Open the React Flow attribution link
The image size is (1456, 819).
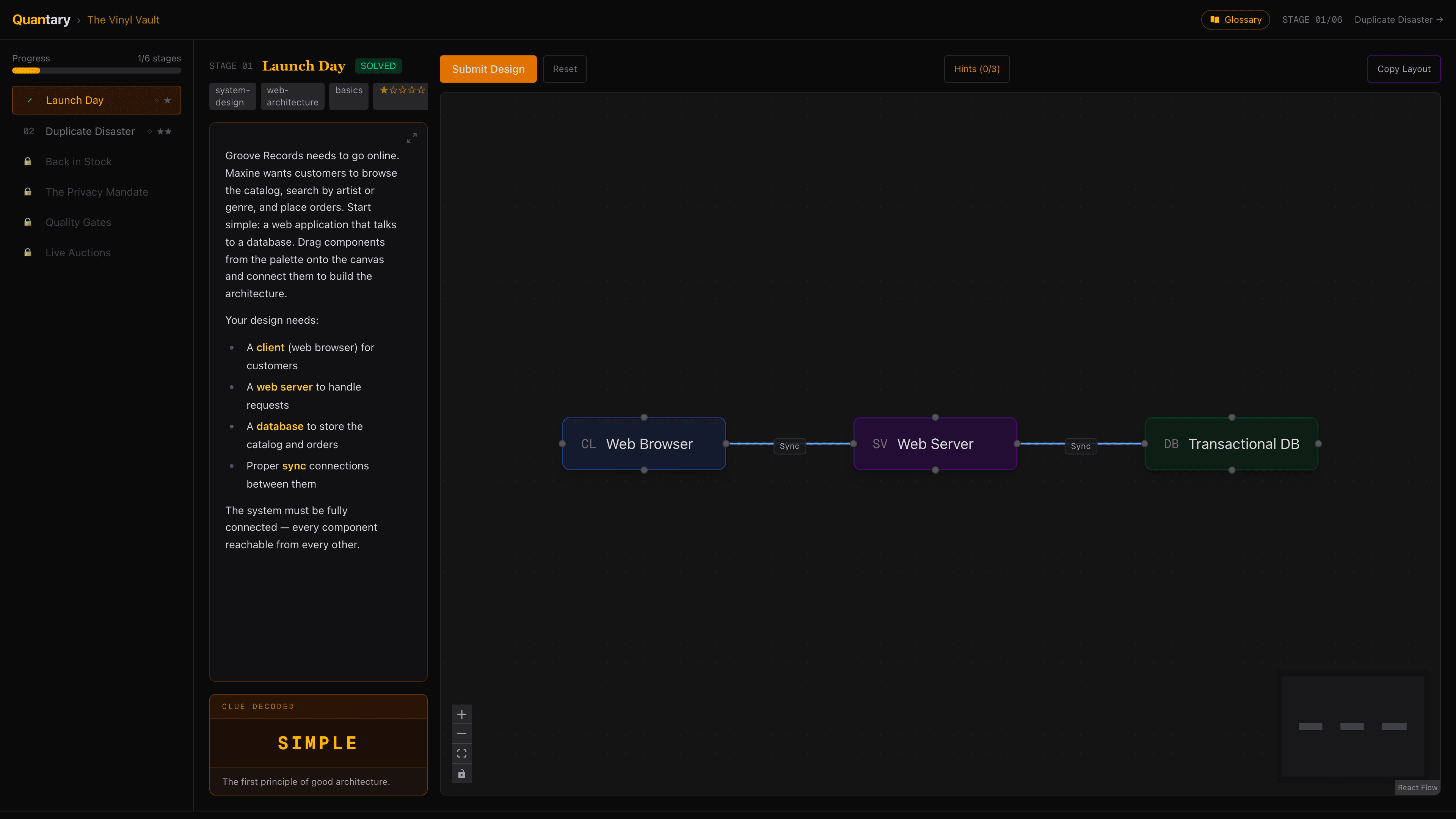[1417, 788]
